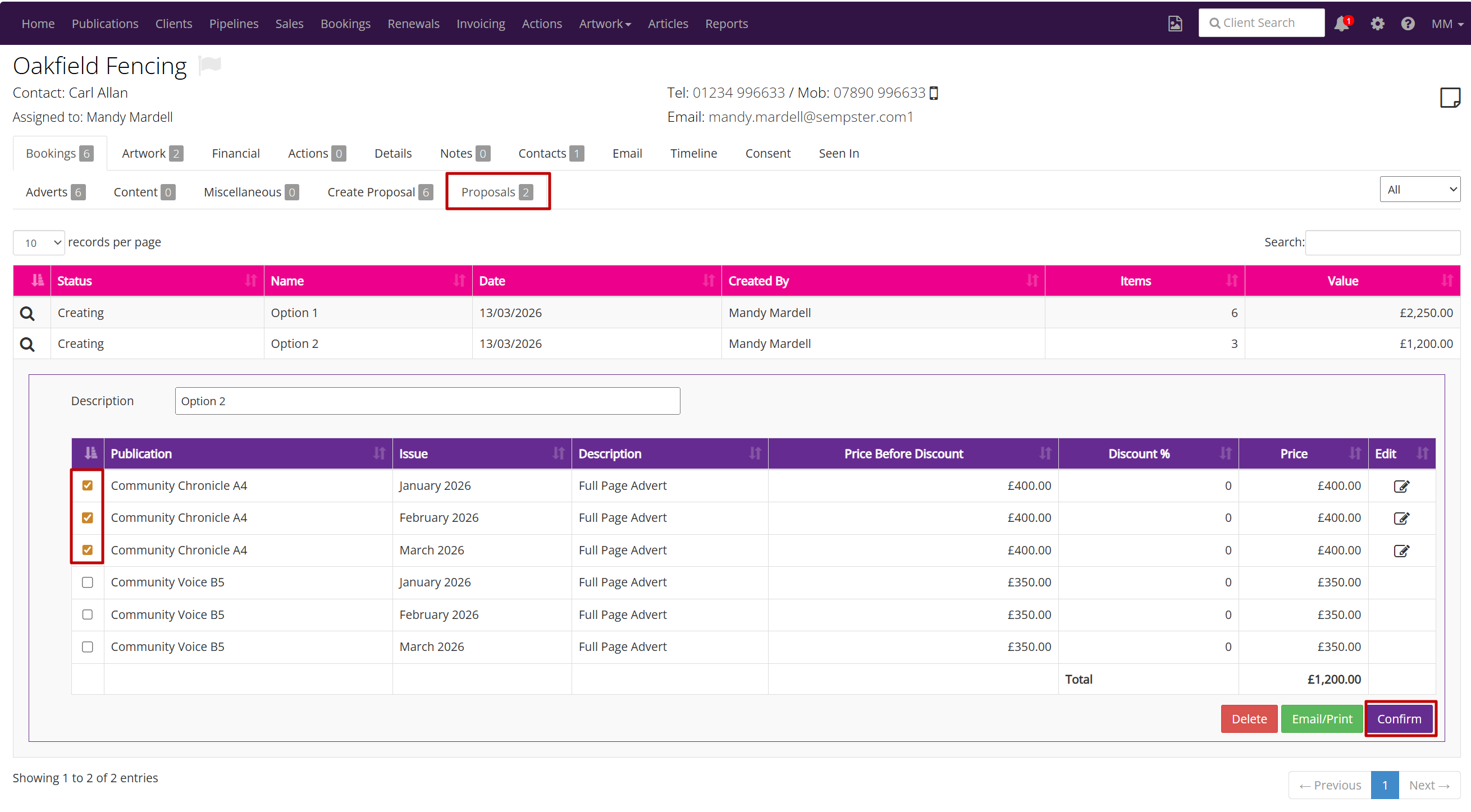Open settings via the gear icon
The width and height of the screenshot is (1471, 812).
(x=1377, y=24)
